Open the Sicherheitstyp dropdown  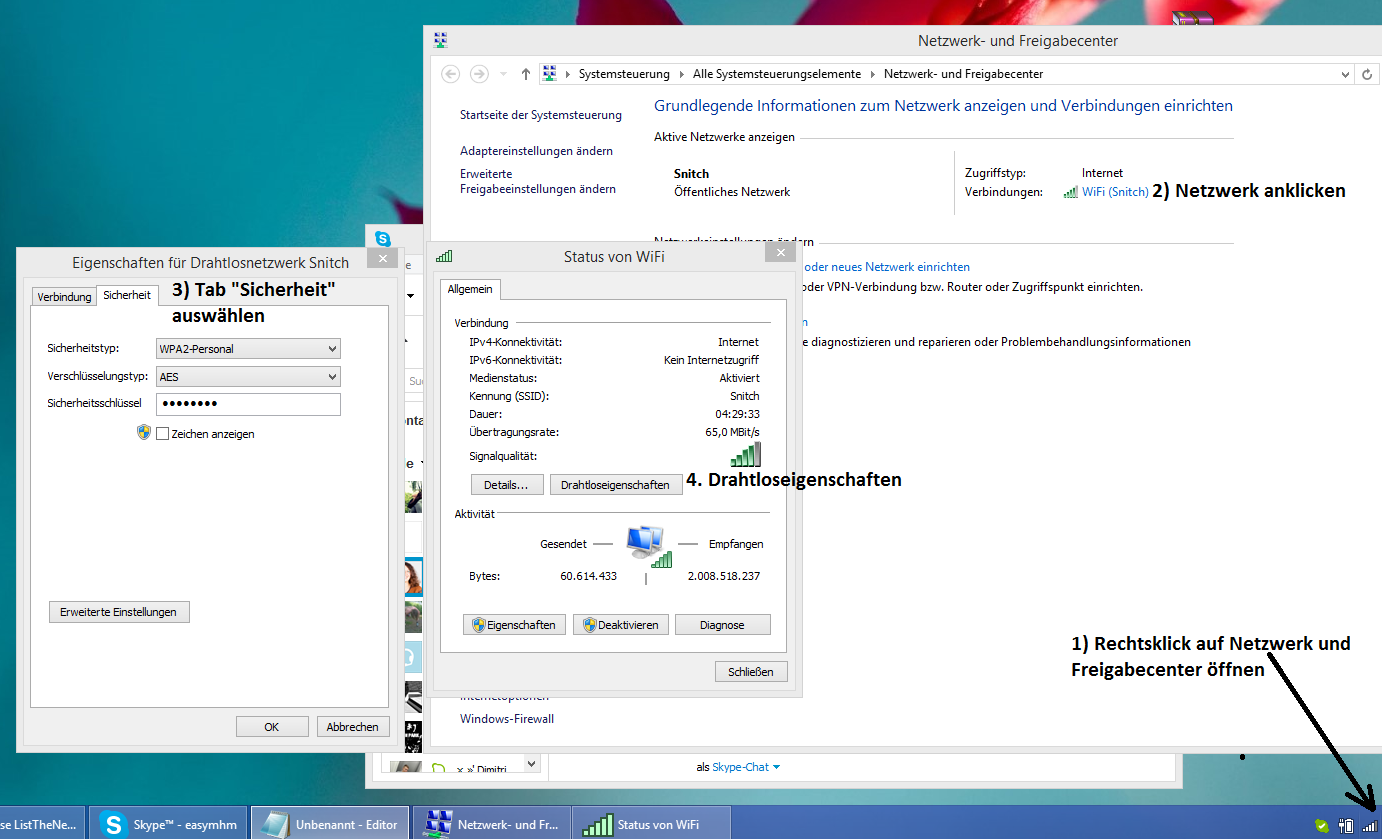click(x=248, y=349)
